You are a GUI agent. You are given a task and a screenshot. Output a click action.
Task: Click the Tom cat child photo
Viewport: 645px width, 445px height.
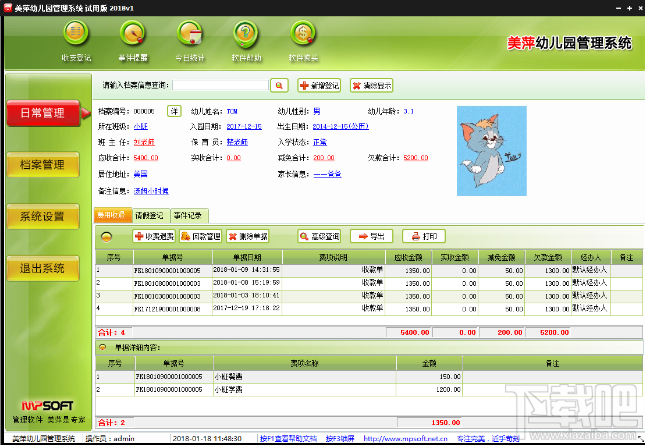(x=492, y=151)
